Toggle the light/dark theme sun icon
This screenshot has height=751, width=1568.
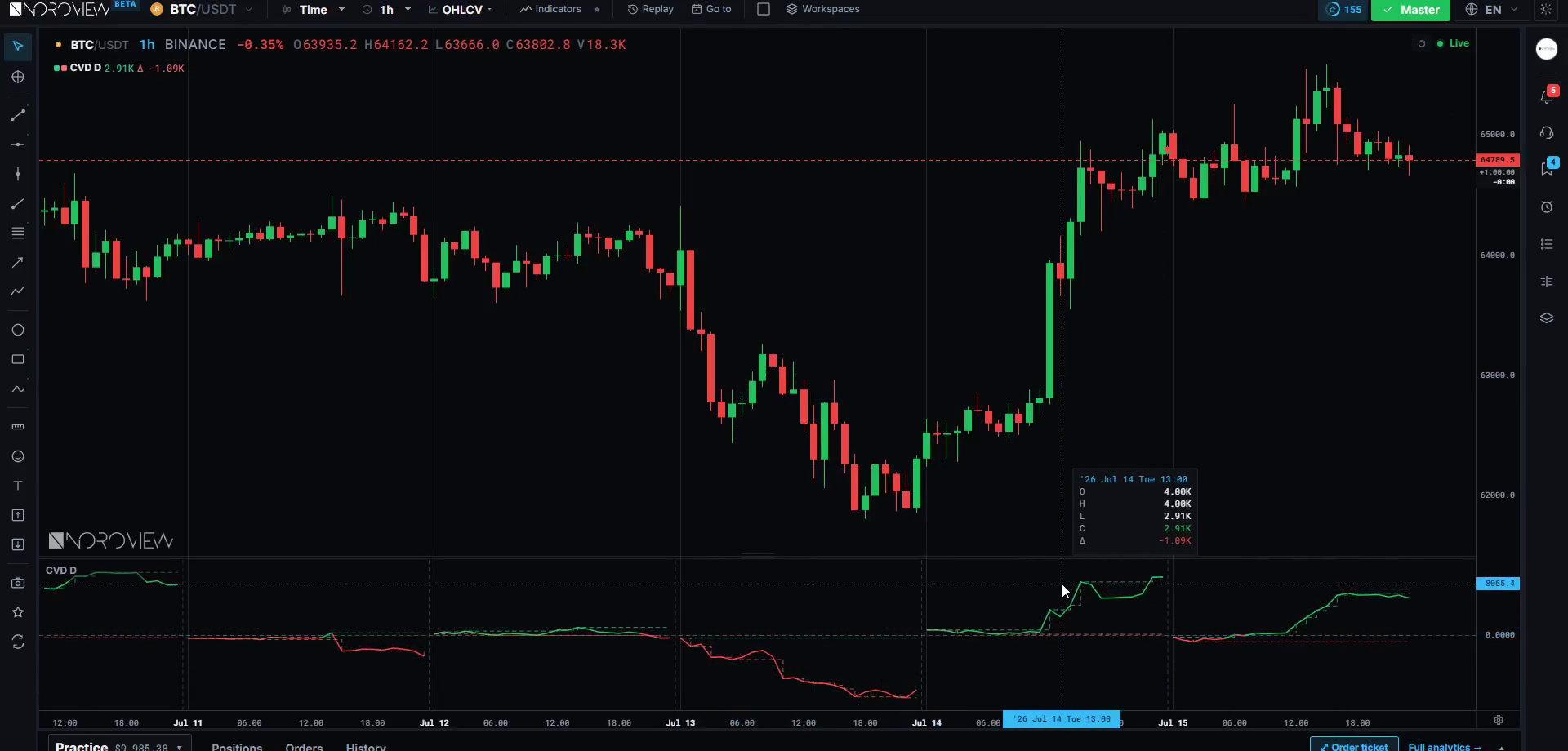pos(1546,9)
